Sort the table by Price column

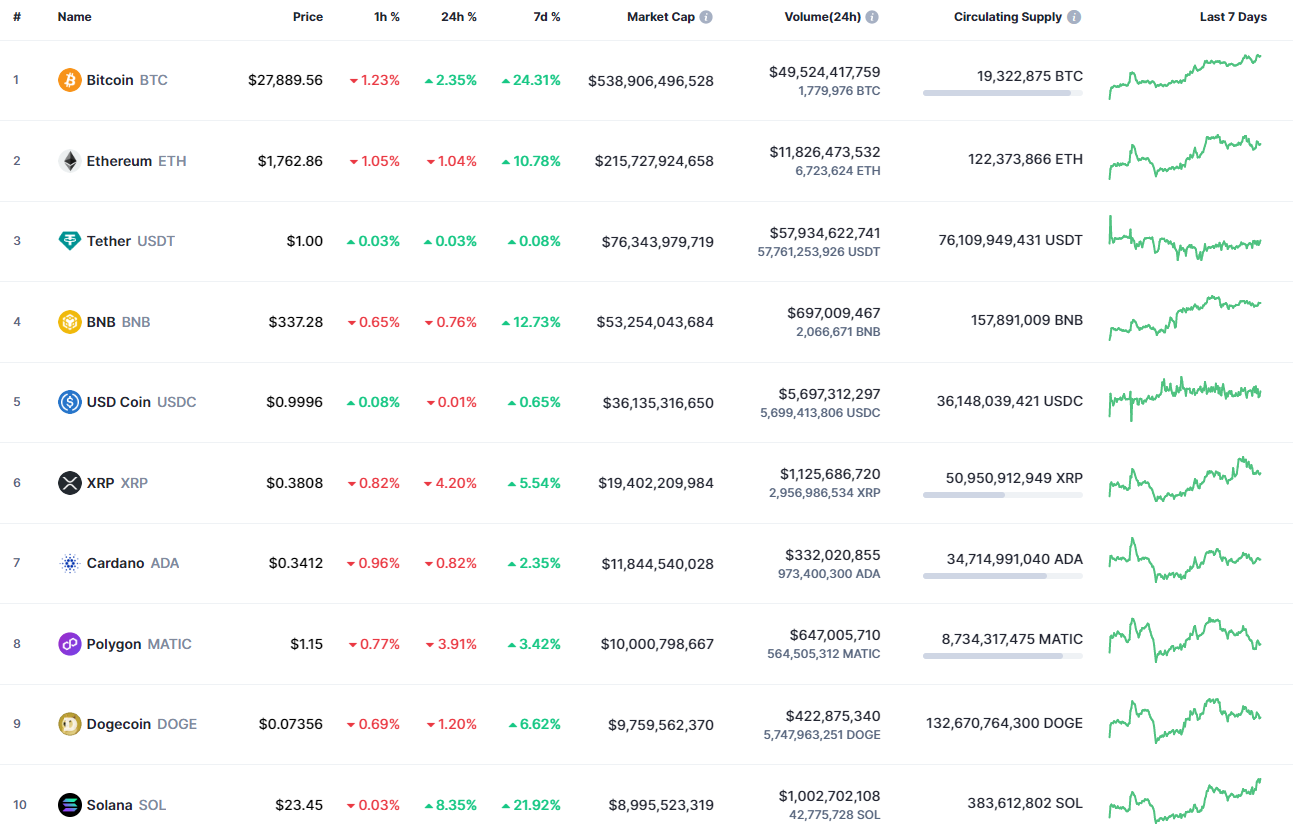point(308,16)
